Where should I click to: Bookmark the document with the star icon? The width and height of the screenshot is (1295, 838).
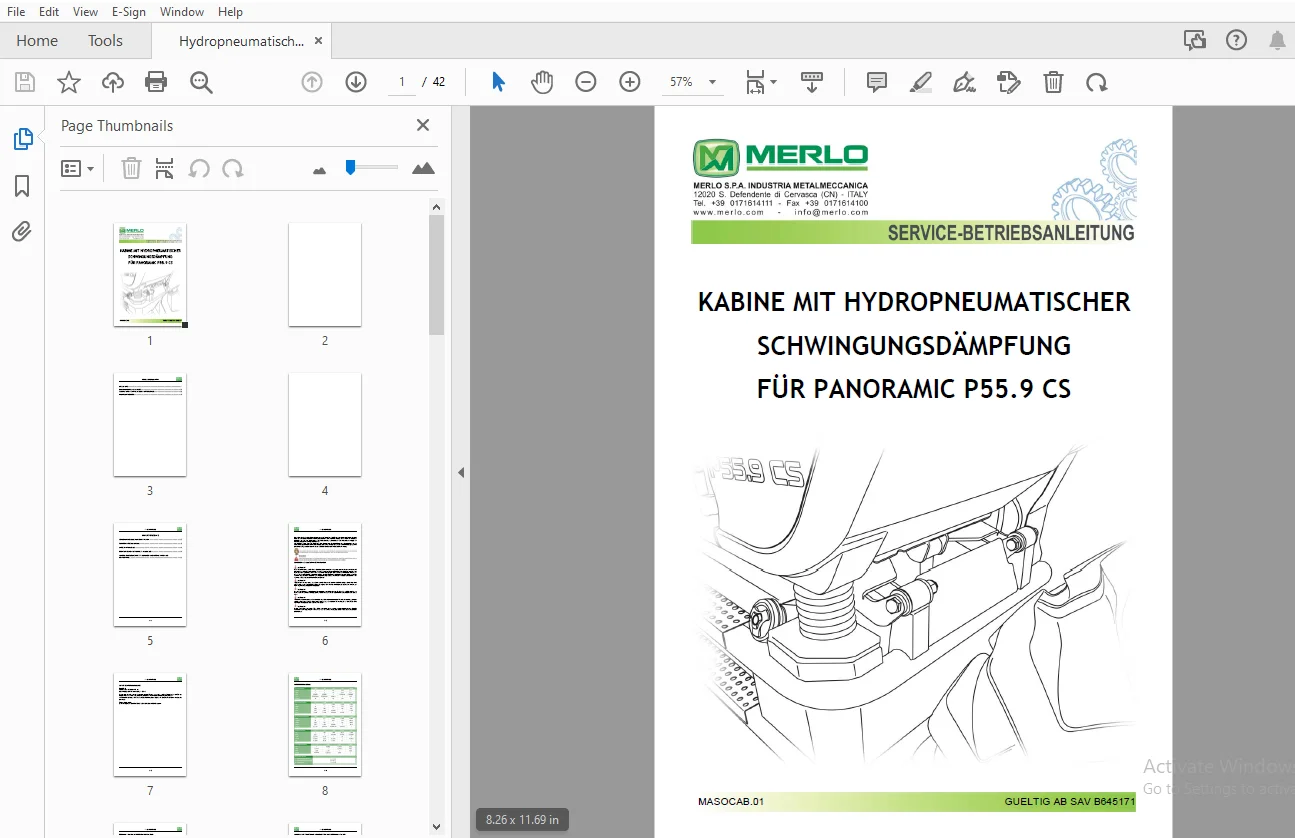pos(69,82)
